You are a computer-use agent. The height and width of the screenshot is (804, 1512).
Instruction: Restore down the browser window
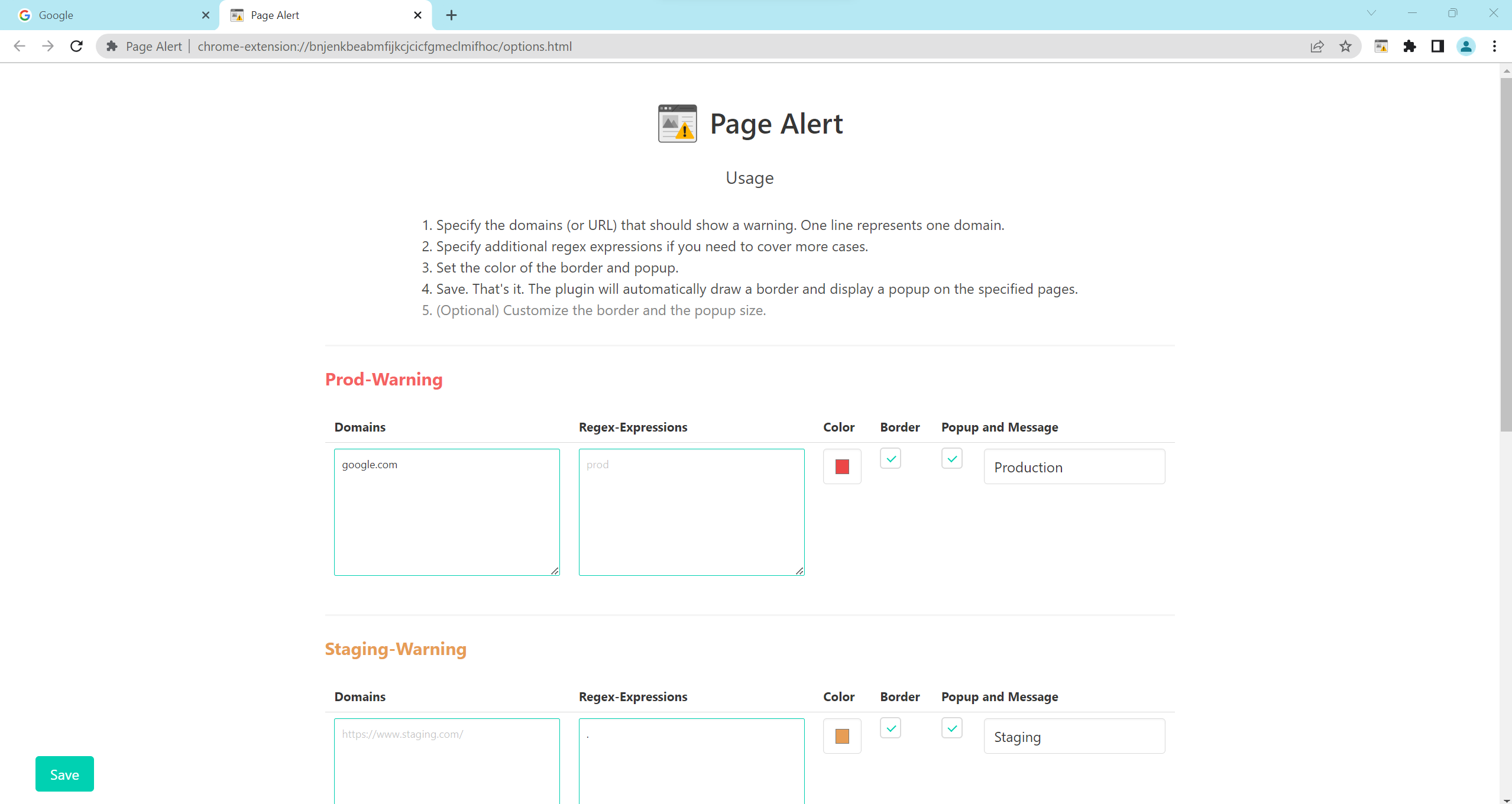click(x=1452, y=13)
